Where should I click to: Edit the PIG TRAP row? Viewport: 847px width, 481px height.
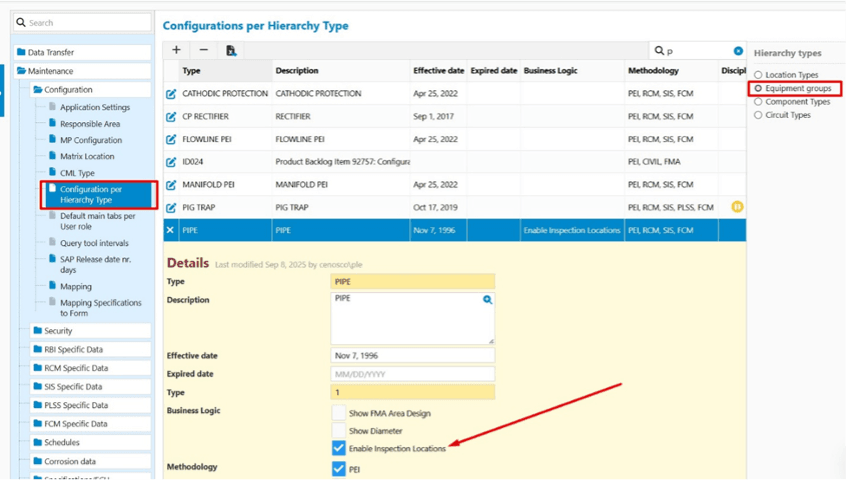171,208
